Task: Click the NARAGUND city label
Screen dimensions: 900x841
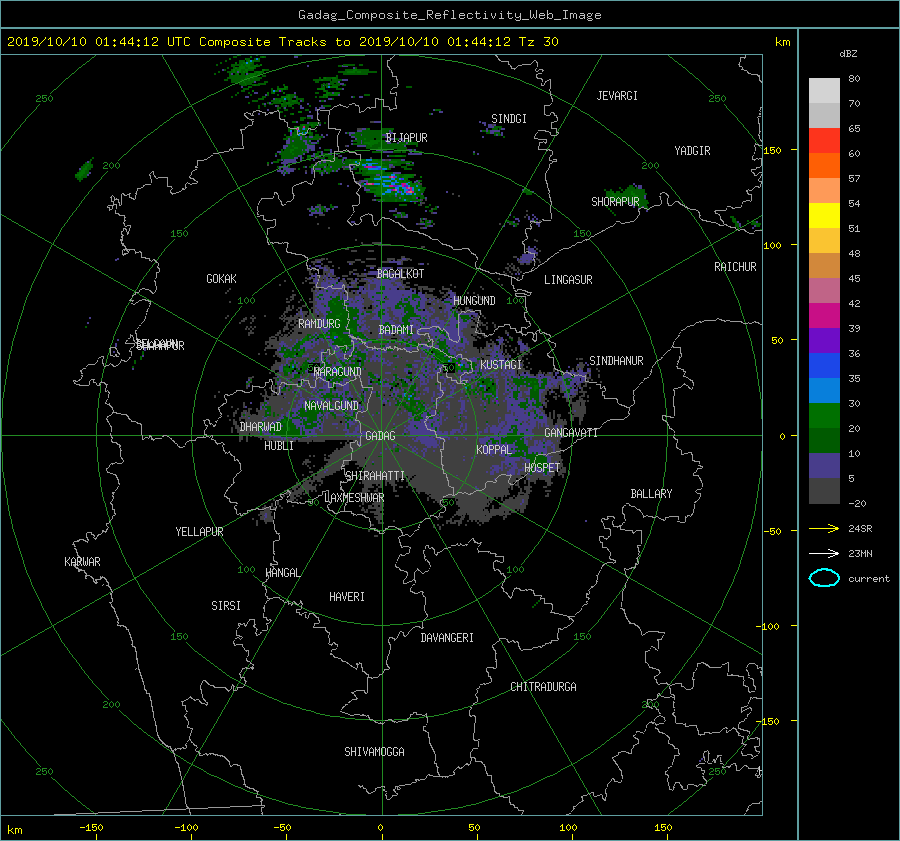Action: pos(338,372)
